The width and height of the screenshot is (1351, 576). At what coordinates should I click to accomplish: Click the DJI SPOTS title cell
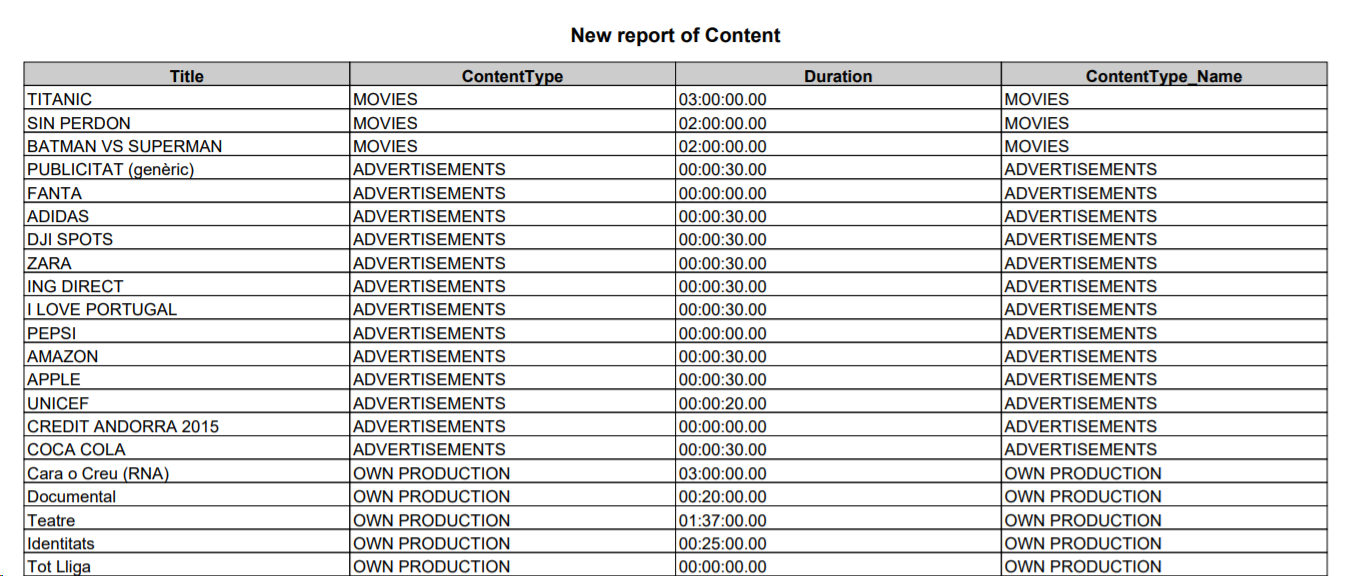[70, 239]
